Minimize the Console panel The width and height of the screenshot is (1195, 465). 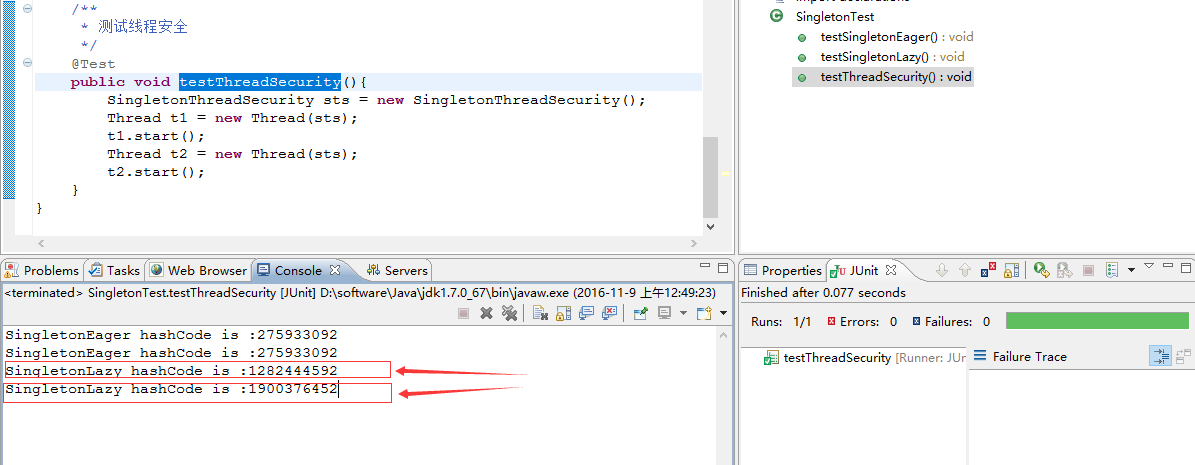705,266
